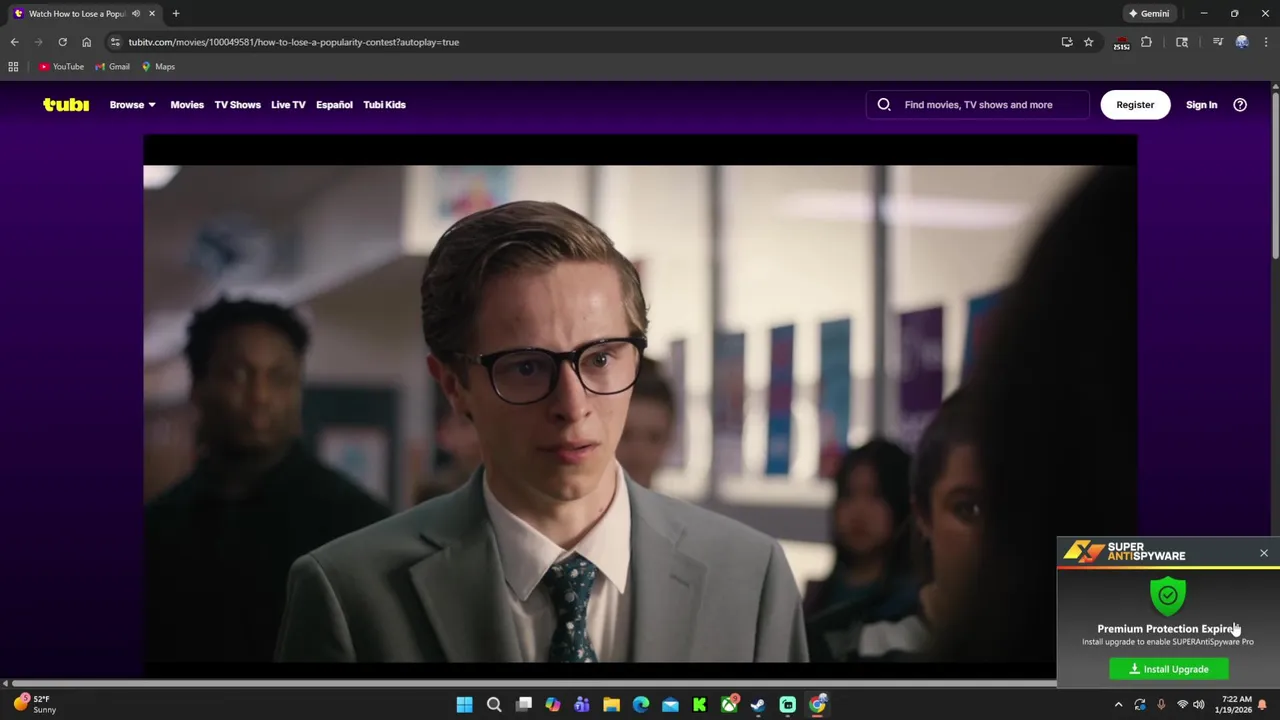This screenshot has width=1280, height=720.
Task: Open Task View from the taskbar
Action: 523,705
